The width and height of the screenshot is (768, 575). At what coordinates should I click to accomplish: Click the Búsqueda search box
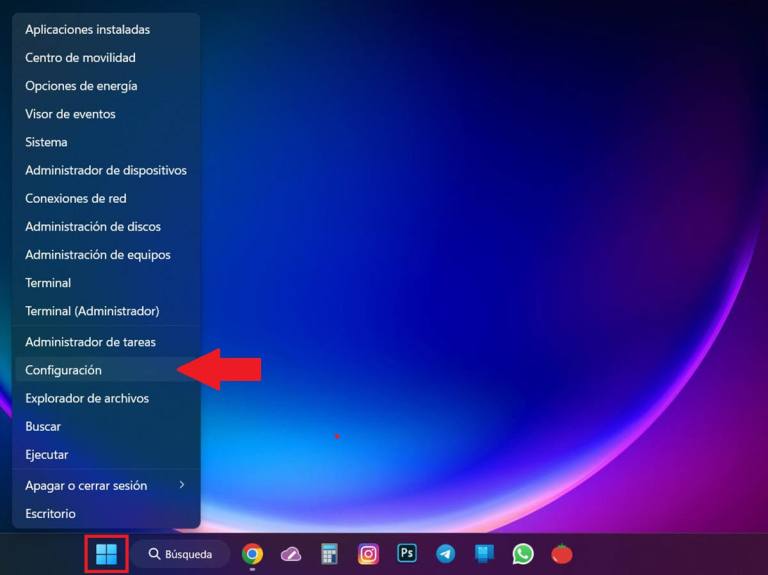pyautogui.click(x=181, y=553)
